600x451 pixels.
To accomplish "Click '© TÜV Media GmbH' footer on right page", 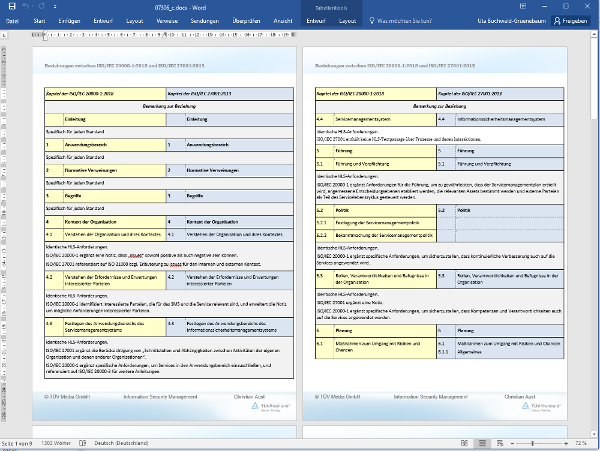I will tap(338, 397).
